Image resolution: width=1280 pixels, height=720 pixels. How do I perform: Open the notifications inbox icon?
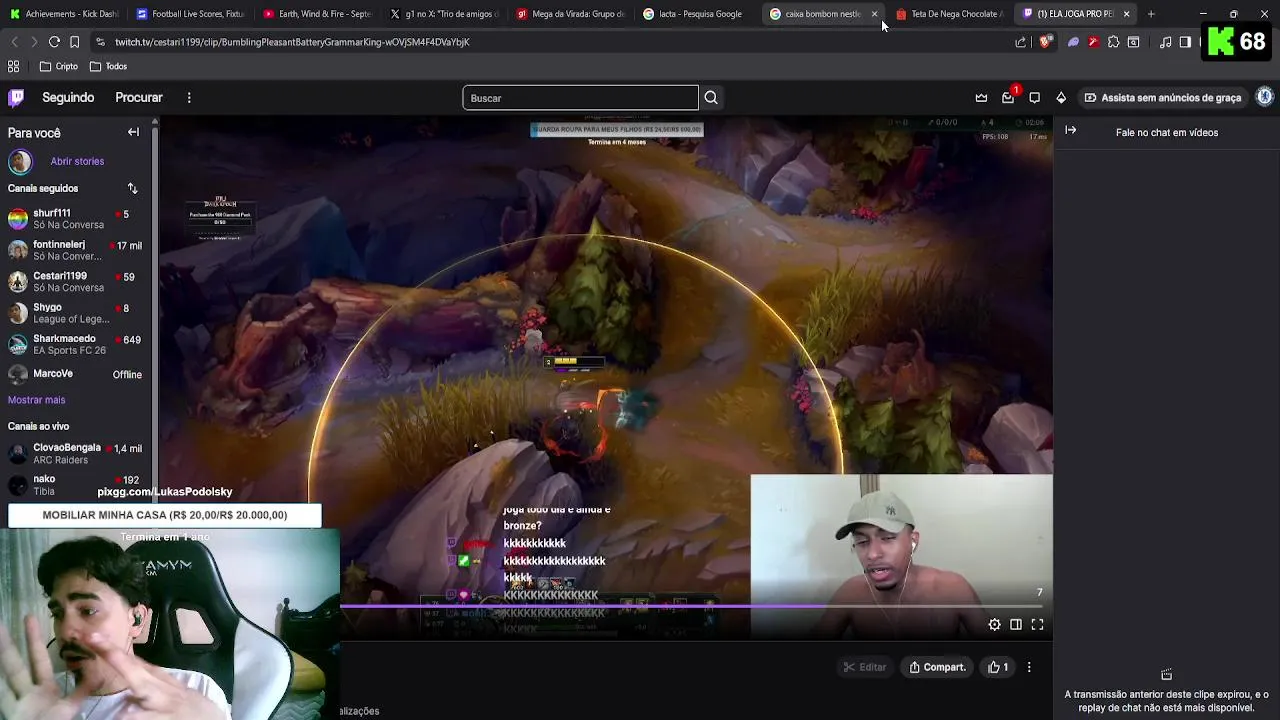1008,97
